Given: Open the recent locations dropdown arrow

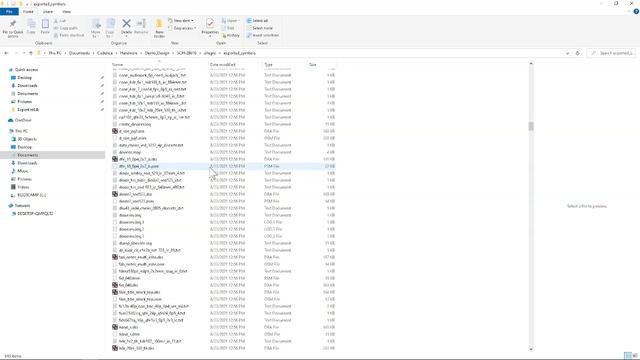Looking at the screenshot, I should coord(24,53).
